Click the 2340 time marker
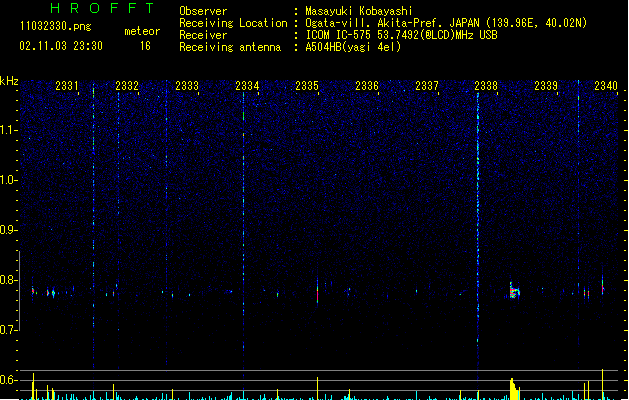Viewport: 629px width, 400px height. point(606,85)
